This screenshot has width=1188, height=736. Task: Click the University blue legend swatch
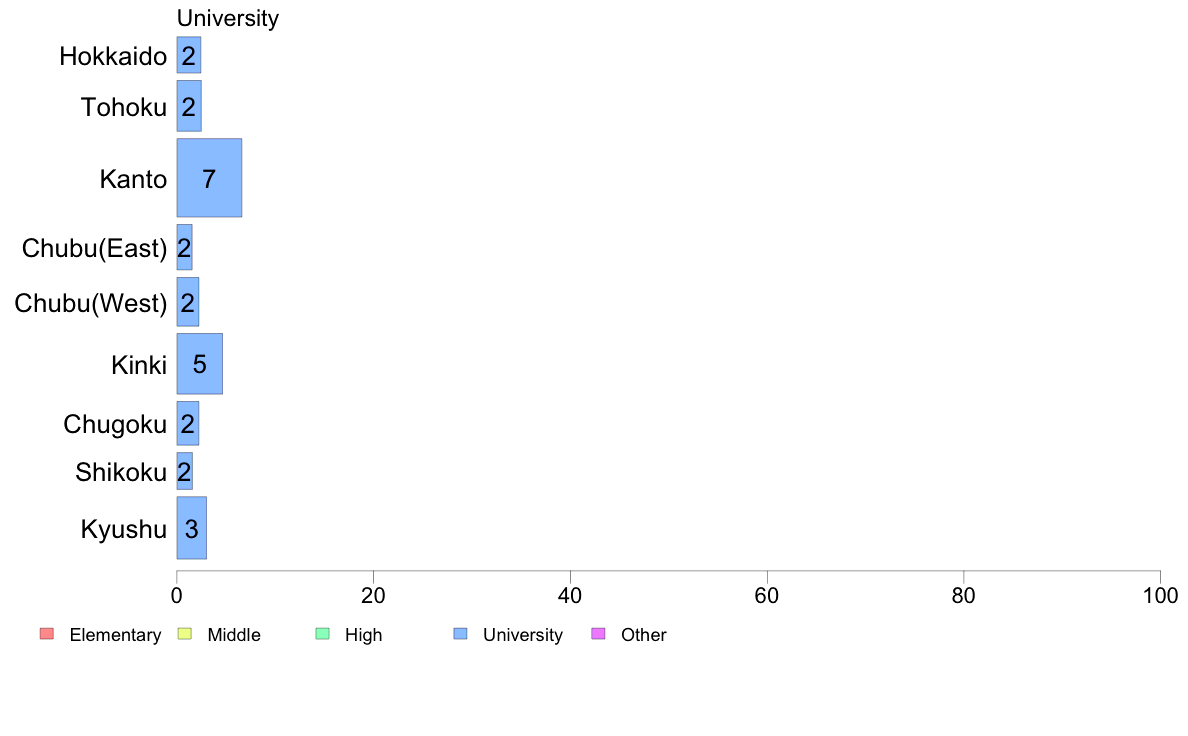coord(460,634)
